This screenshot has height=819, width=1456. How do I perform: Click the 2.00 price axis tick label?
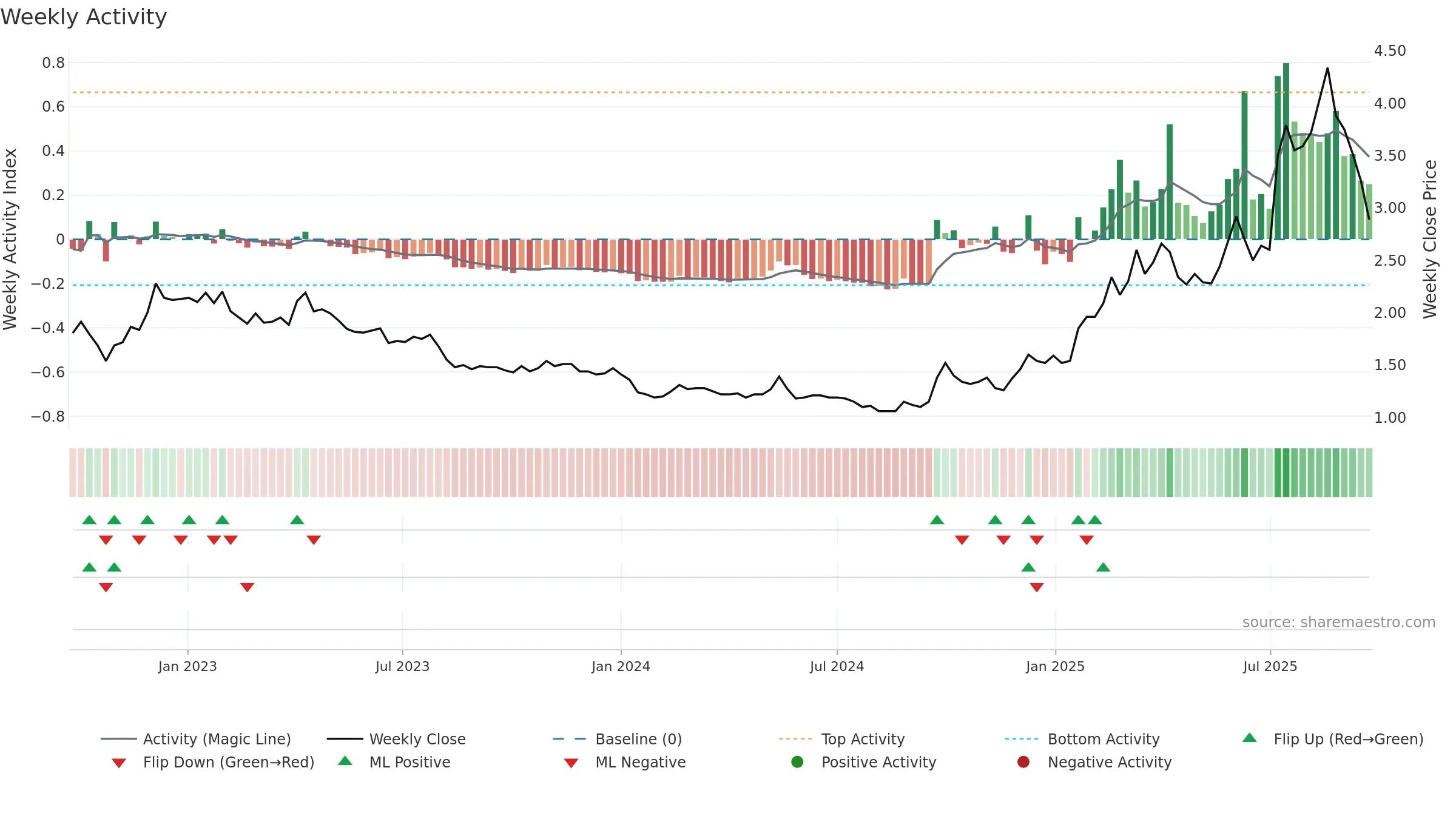(x=1390, y=312)
